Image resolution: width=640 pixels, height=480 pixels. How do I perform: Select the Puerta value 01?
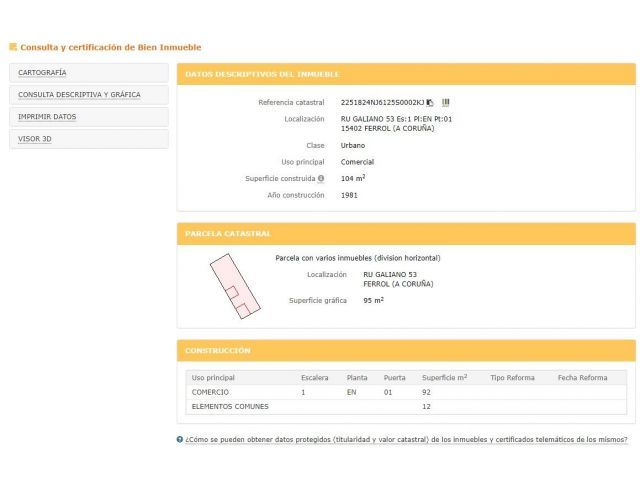tap(388, 392)
